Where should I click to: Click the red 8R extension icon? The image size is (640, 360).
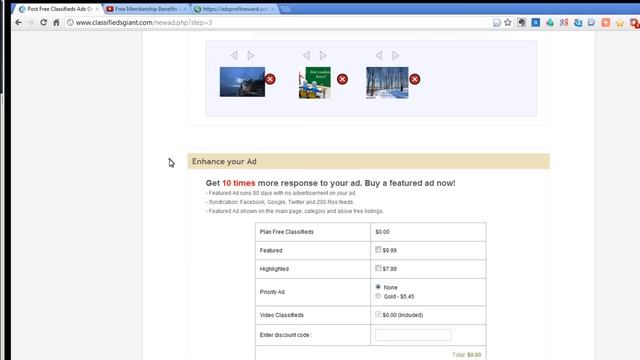click(564, 22)
